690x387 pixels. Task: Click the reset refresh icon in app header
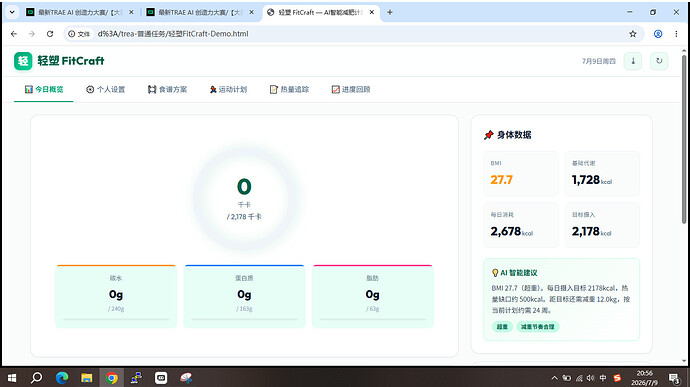pyautogui.click(x=659, y=61)
